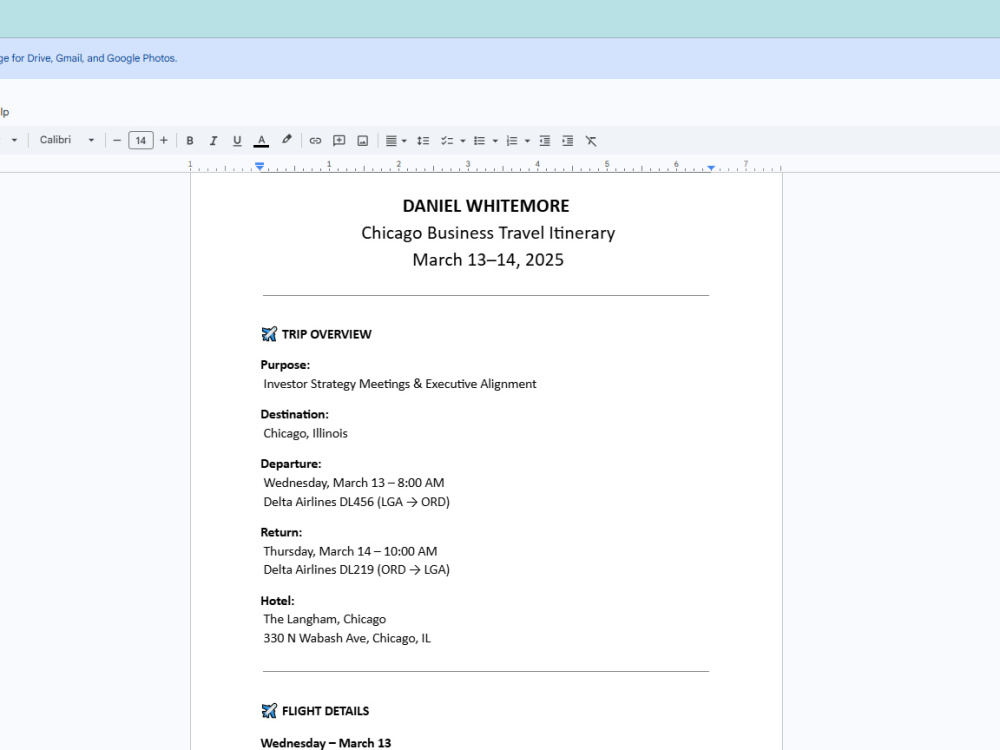Insert a link with the toolbar icon
Image resolution: width=1000 pixels, height=750 pixels.
(x=315, y=141)
